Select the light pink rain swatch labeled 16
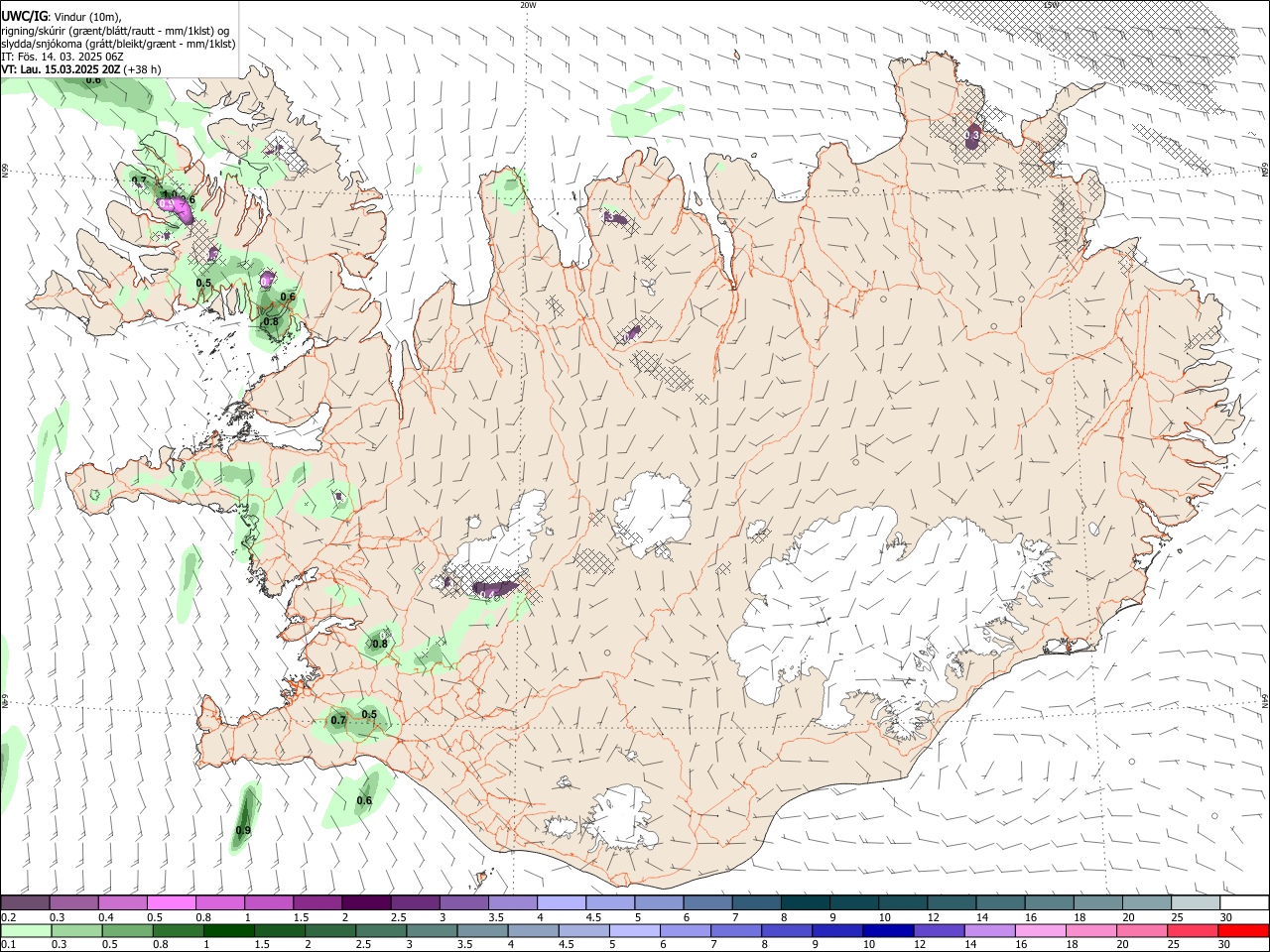This screenshot has width=1270, height=952. coord(1039,930)
